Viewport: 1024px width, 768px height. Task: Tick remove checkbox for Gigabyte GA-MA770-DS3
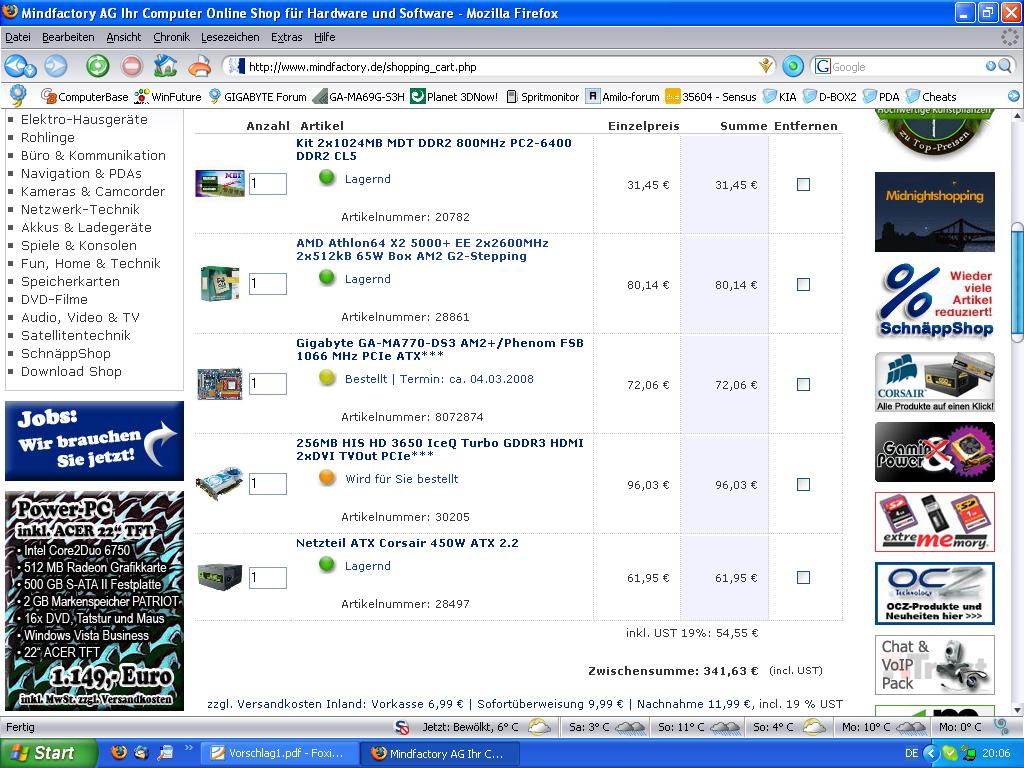point(803,385)
